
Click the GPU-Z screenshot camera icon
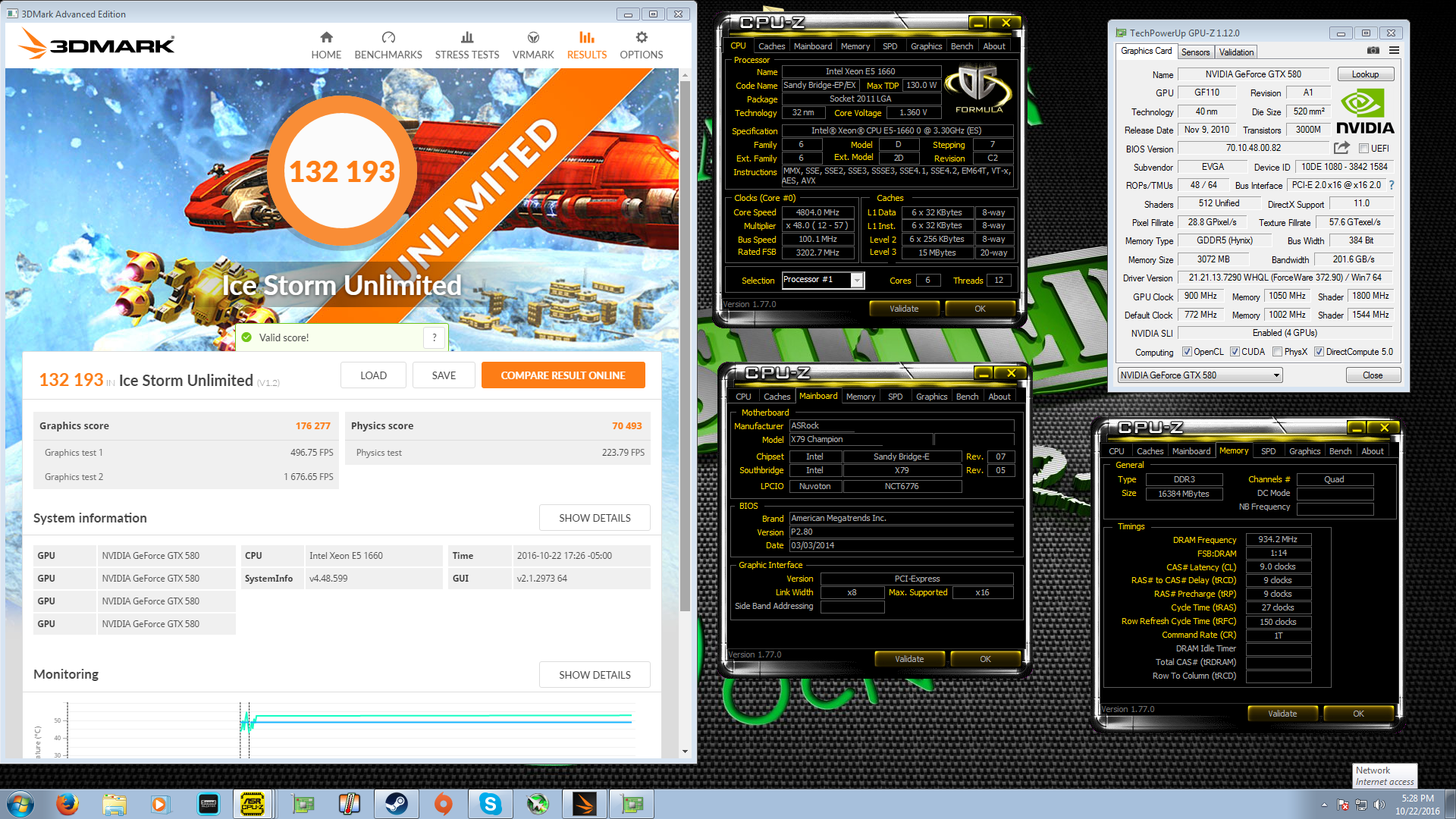coord(1373,51)
